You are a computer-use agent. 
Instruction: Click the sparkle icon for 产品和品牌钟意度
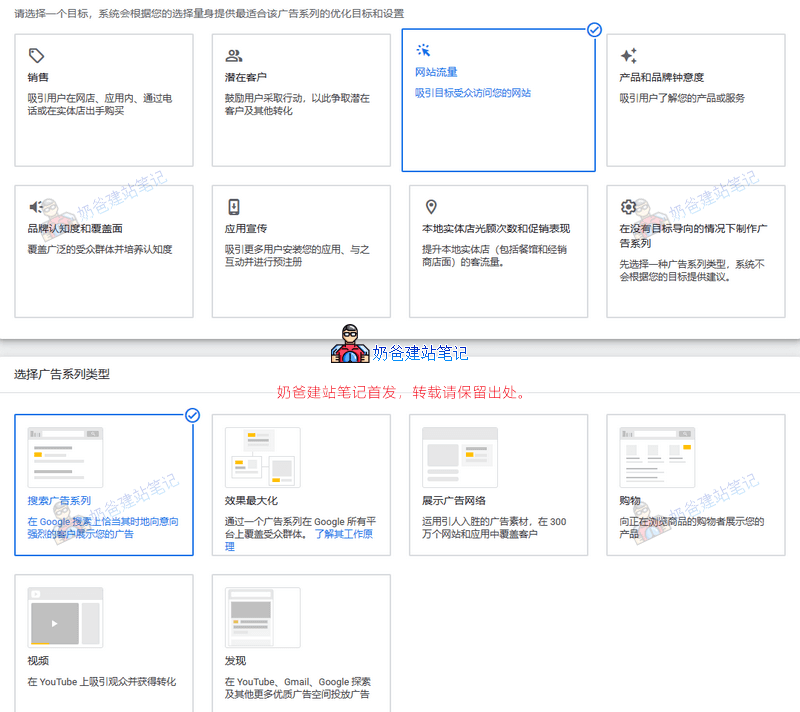(x=628, y=55)
